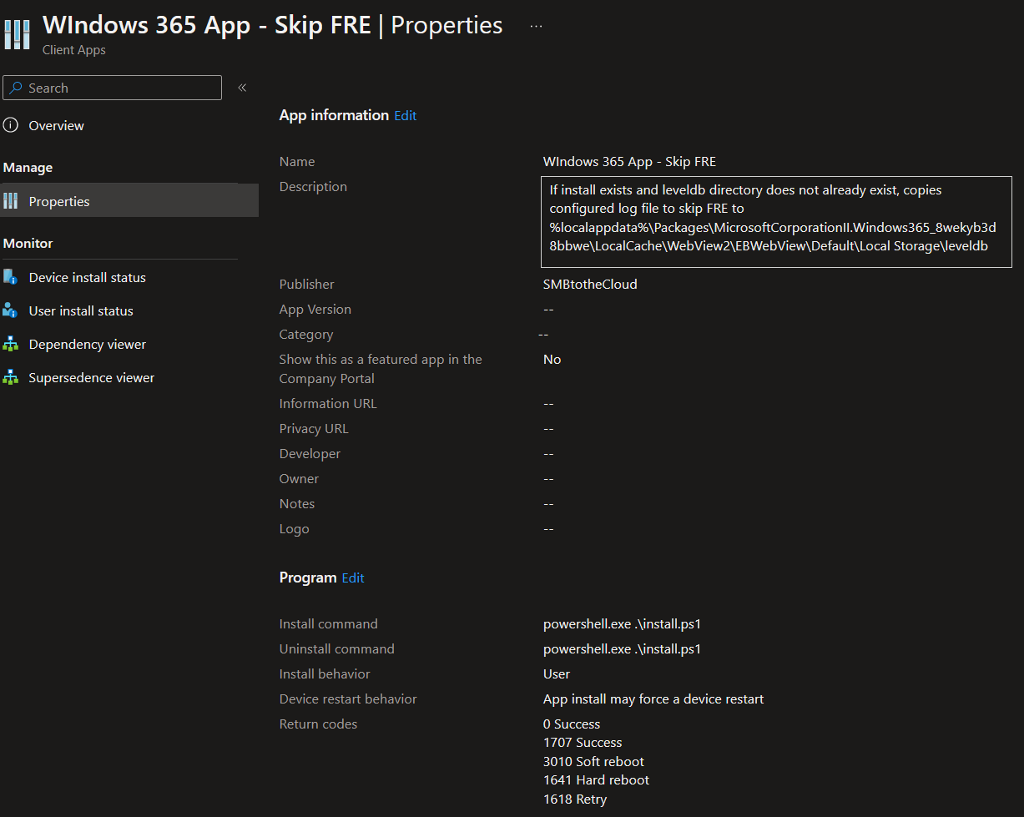Click the Client Apps header icon
1024x817 pixels.
[x=17, y=31]
